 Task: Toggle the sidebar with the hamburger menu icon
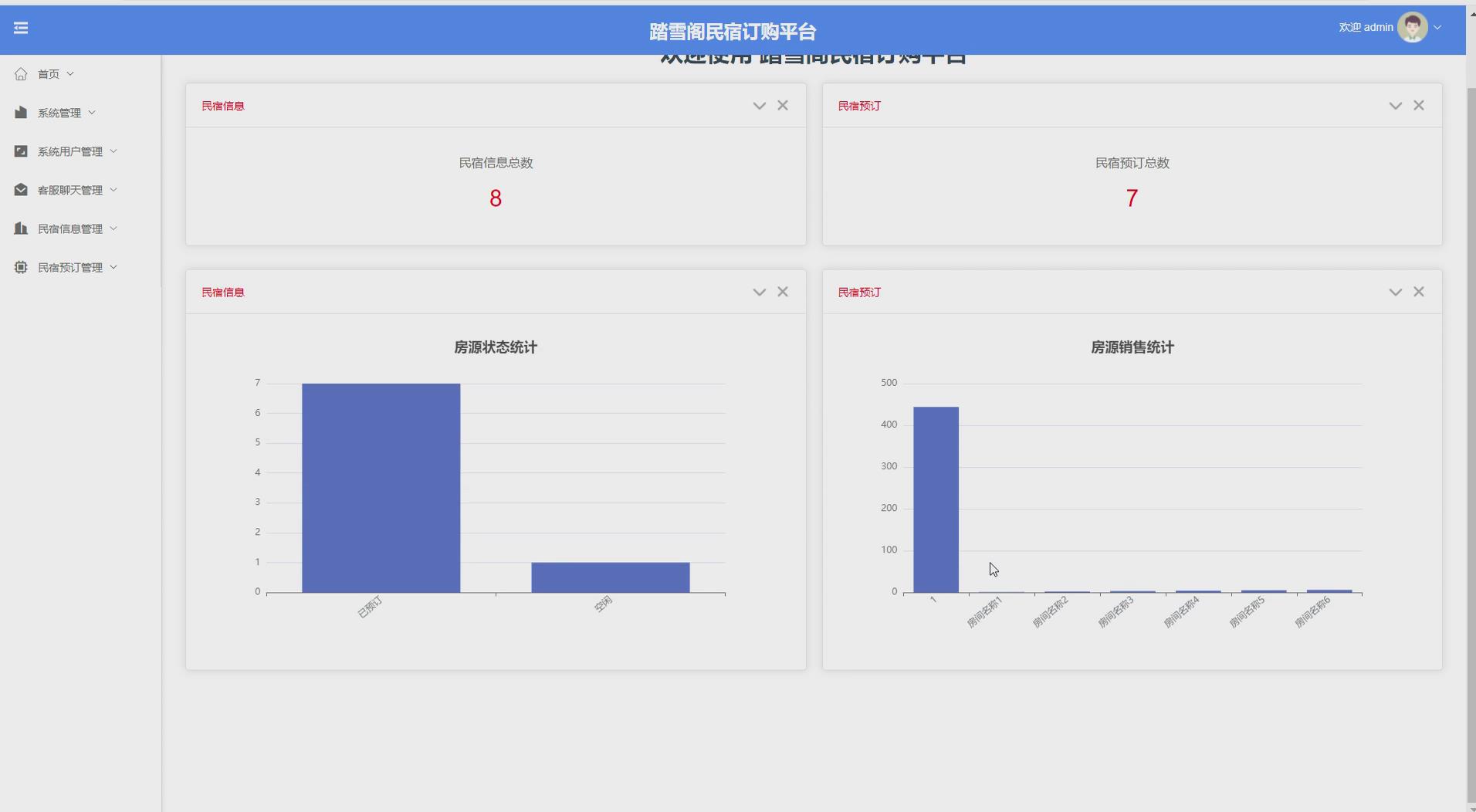pos(21,28)
